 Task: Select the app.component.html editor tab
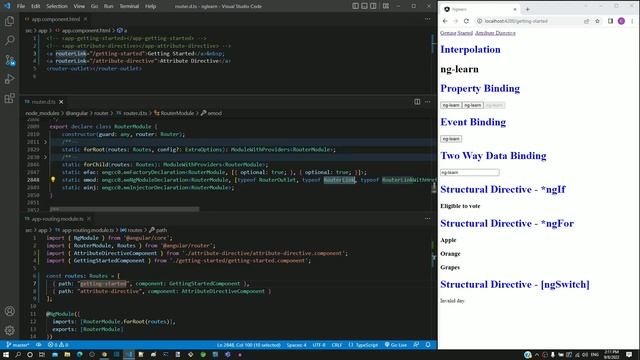[x=56, y=19]
